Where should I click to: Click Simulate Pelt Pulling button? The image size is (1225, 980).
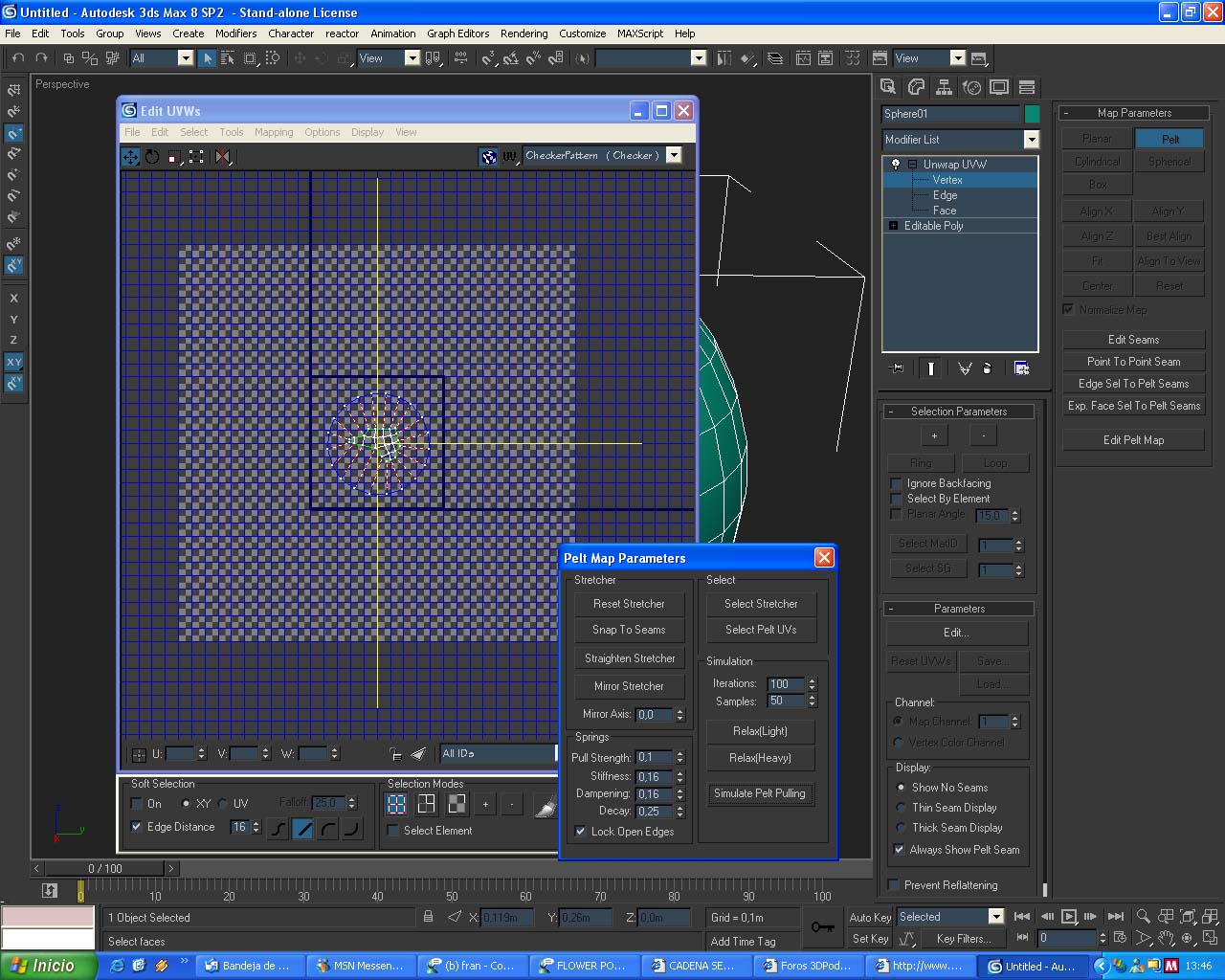pyautogui.click(x=760, y=793)
